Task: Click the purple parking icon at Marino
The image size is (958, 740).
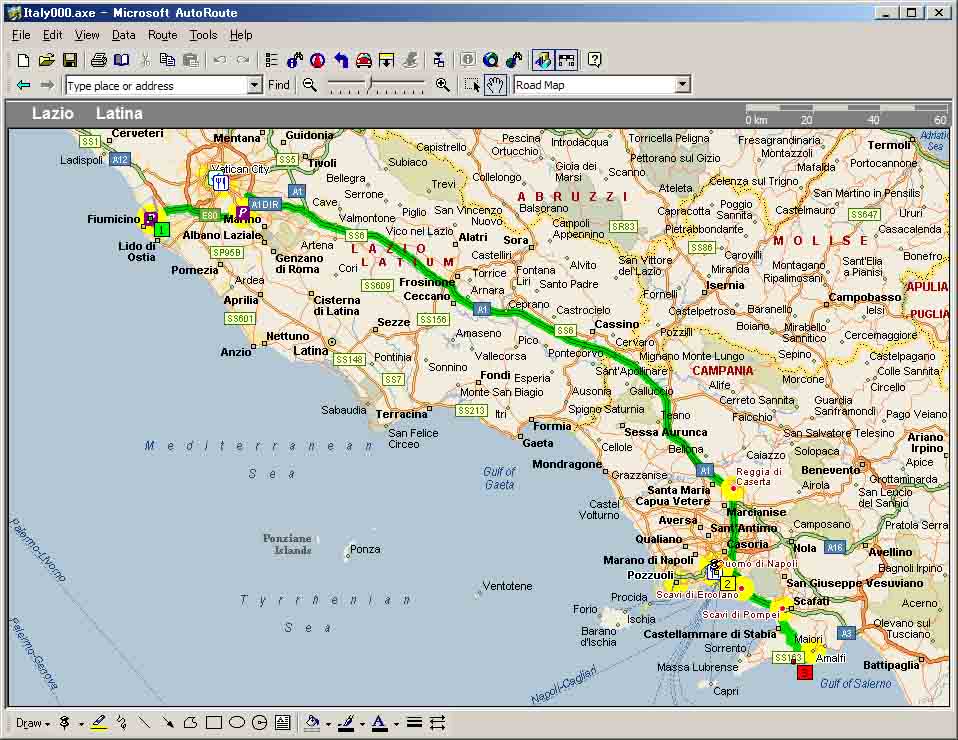Action: [x=243, y=212]
